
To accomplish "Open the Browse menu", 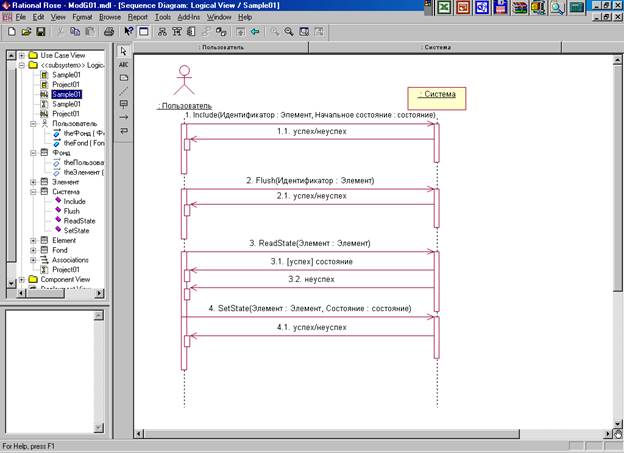I will tap(110, 18).
